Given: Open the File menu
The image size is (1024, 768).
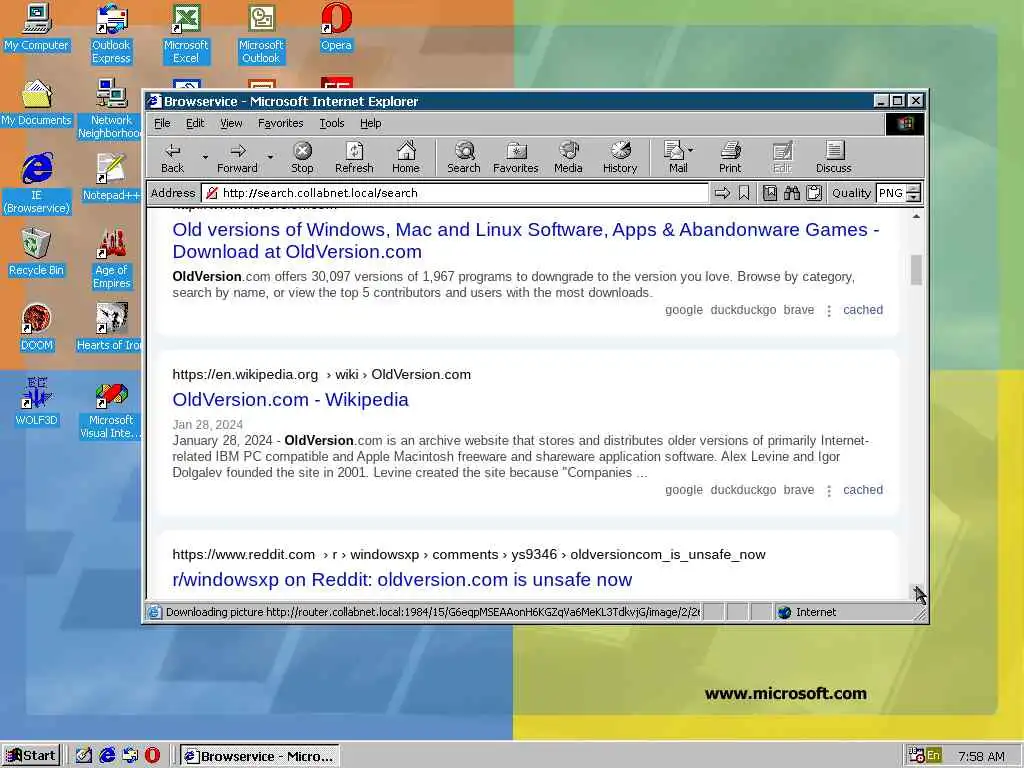Looking at the screenshot, I should point(162,123).
